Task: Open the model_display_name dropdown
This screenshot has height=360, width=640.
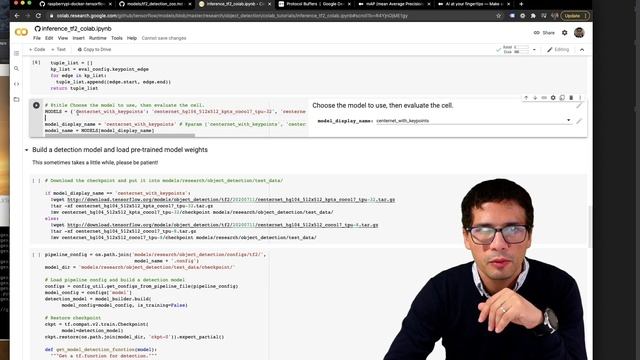Action: pyautogui.click(x=473, y=121)
